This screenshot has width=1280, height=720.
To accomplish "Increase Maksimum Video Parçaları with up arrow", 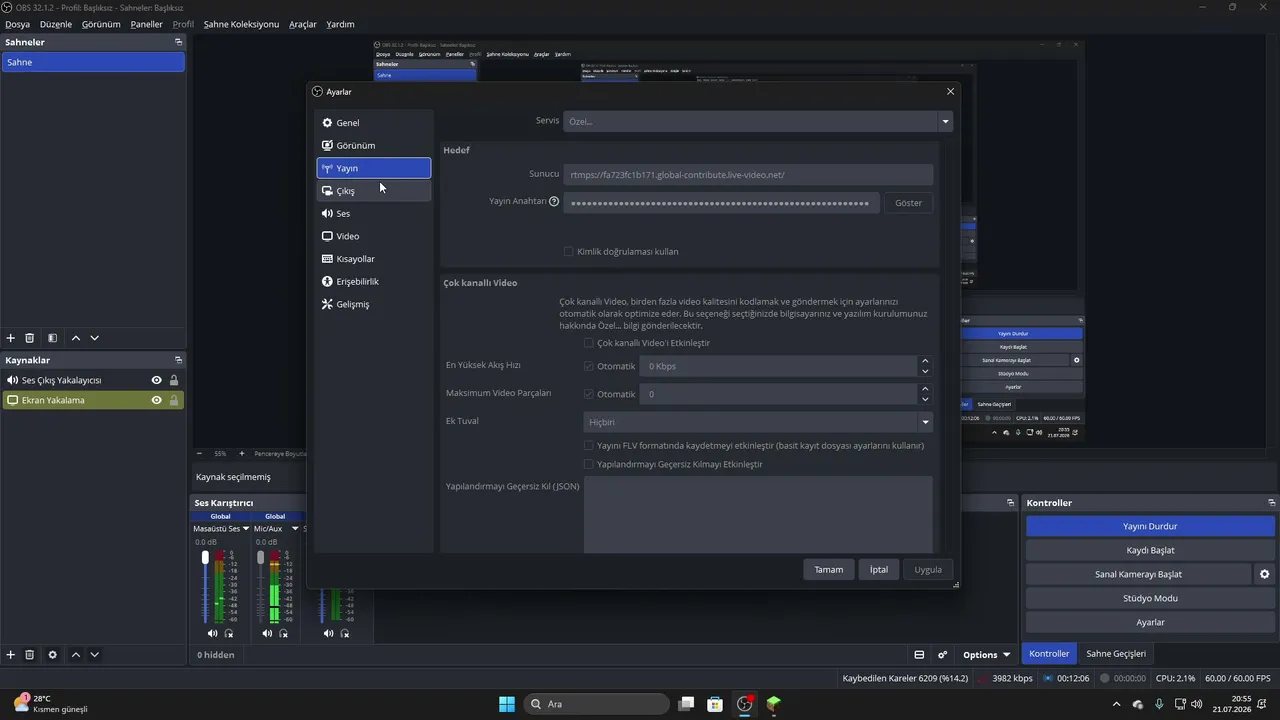I will tap(925, 389).
